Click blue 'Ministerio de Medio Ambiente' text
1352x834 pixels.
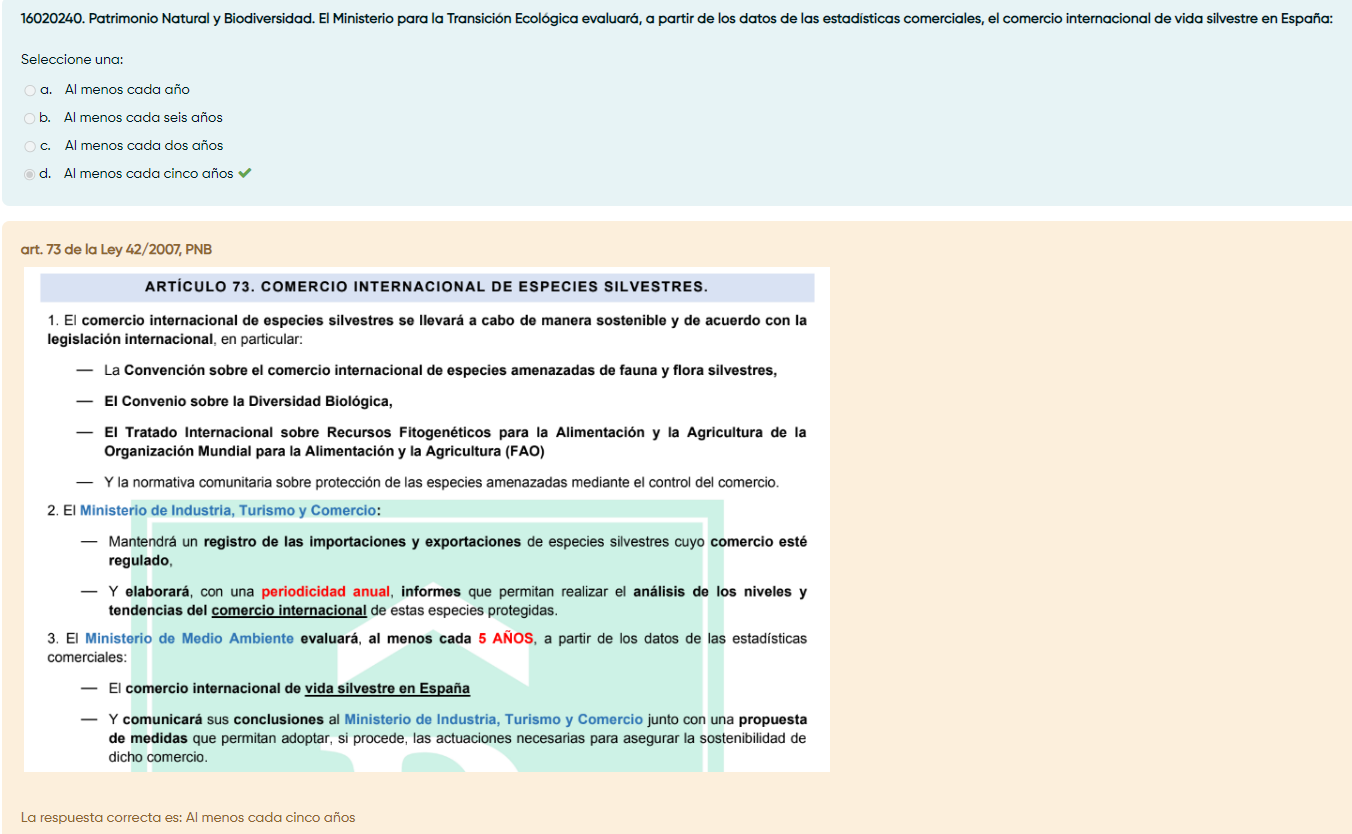coord(189,639)
